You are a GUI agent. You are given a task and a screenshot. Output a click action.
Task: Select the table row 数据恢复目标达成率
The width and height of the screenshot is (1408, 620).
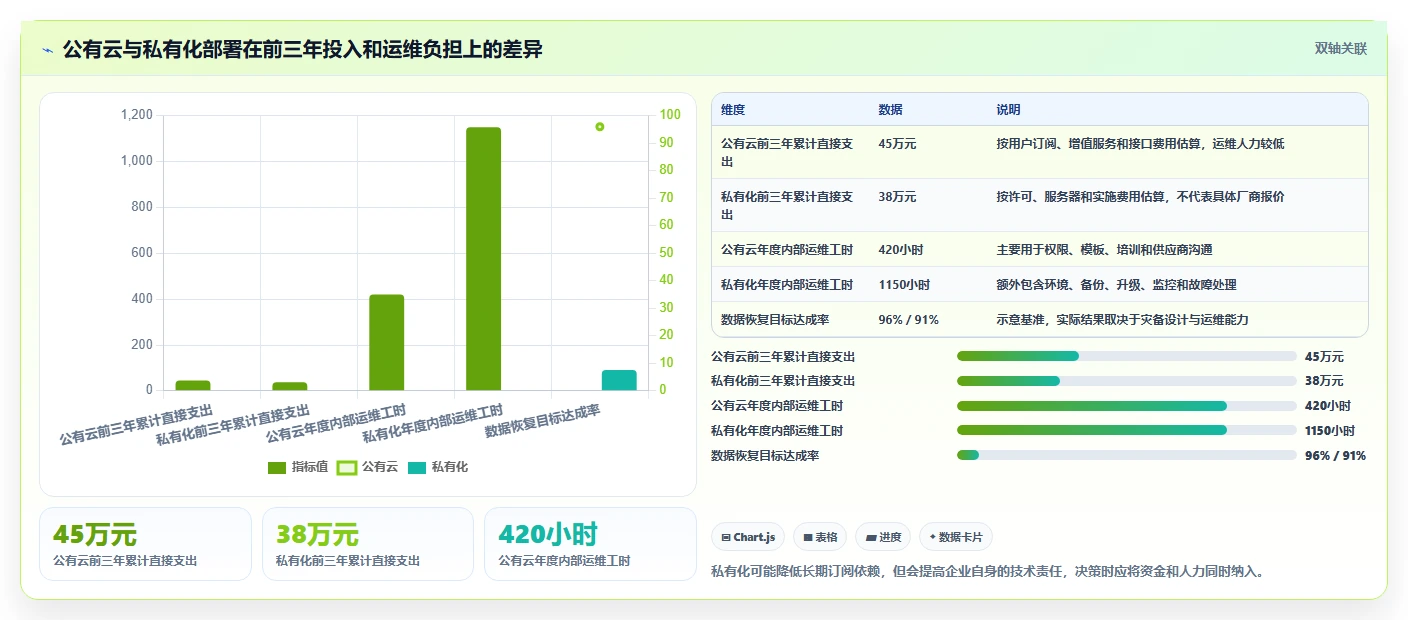point(1039,319)
